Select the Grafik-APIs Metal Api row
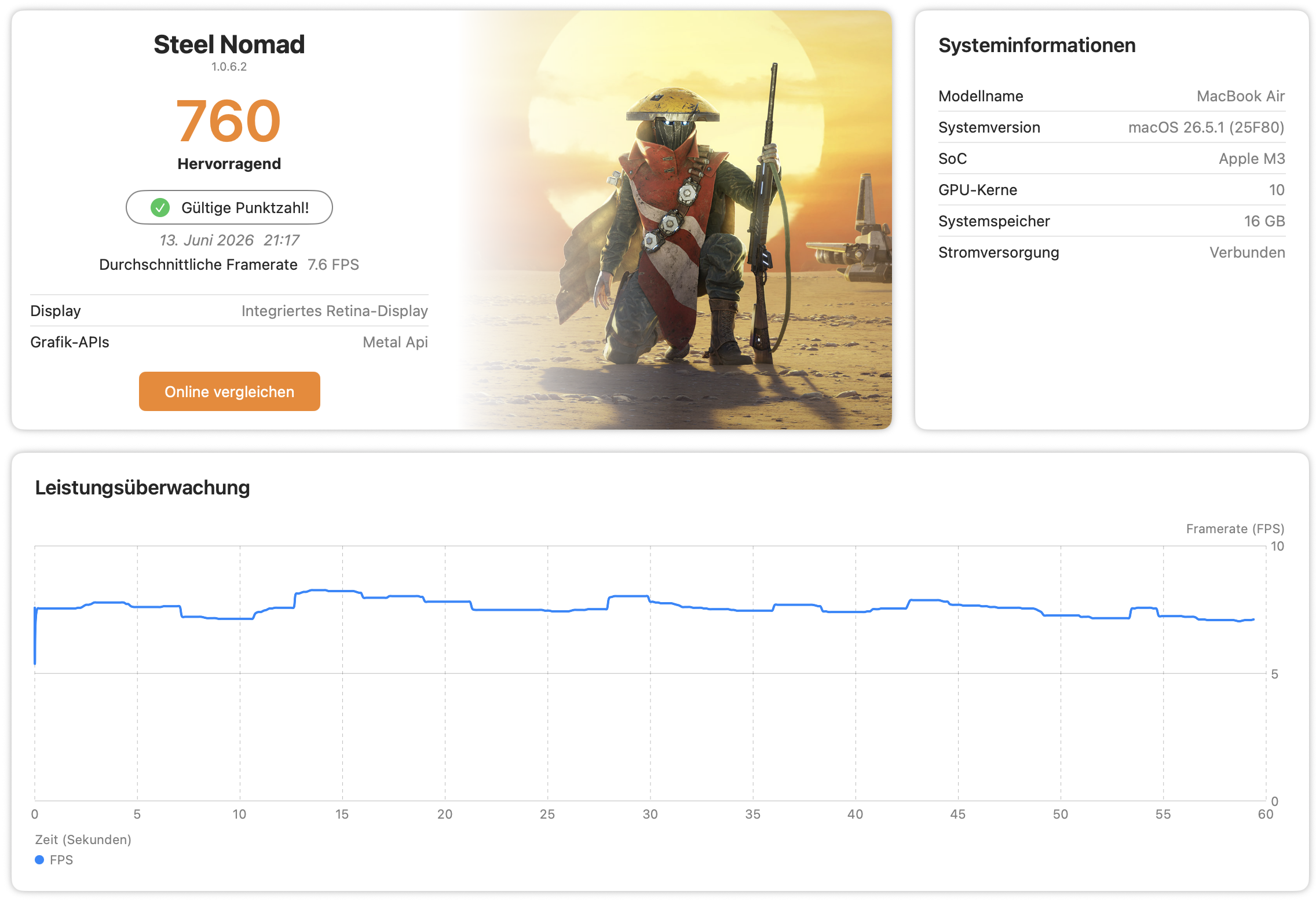The image size is (1316, 902). (x=229, y=342)
